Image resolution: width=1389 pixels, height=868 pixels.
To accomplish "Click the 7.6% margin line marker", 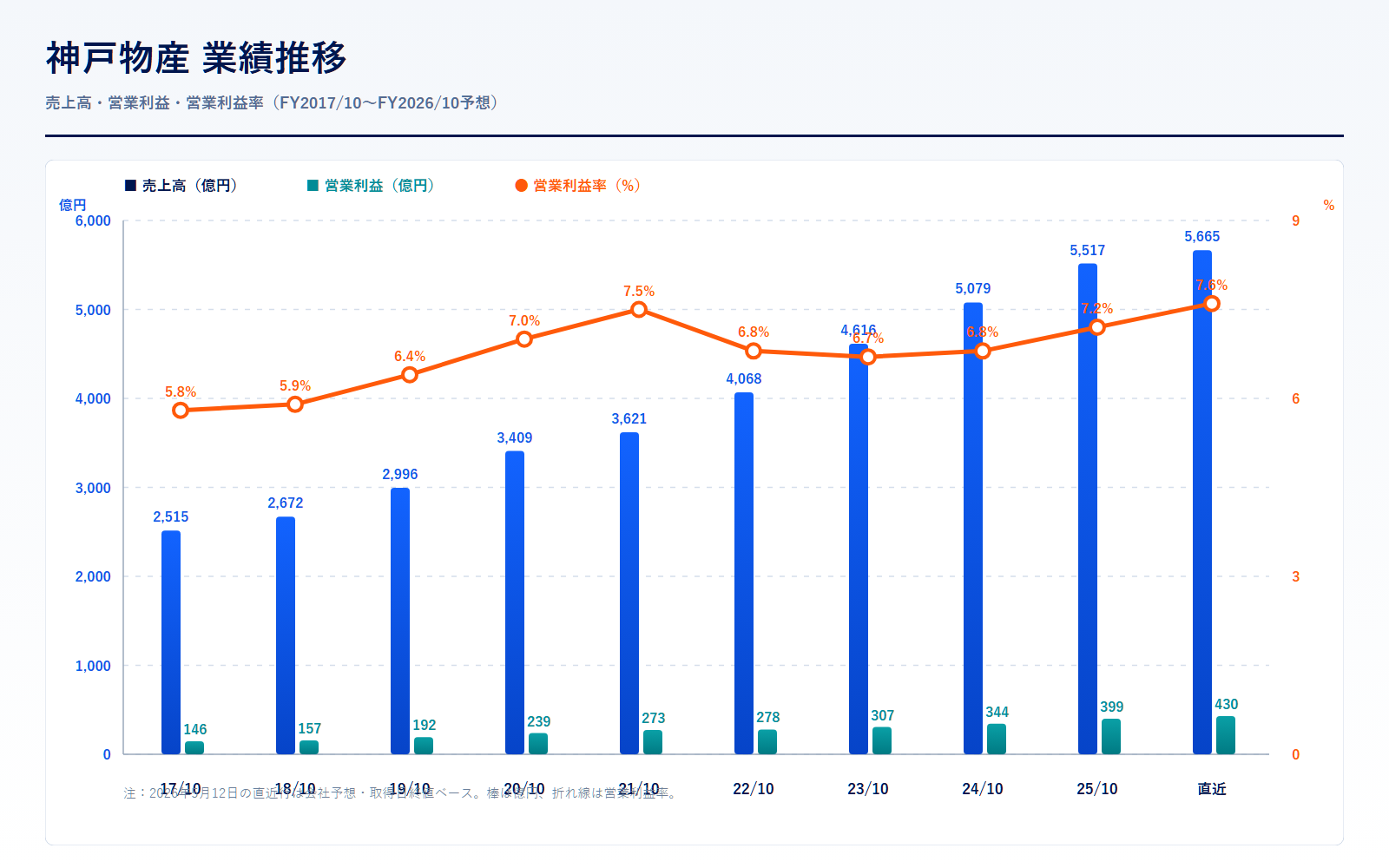I will pos(1212,304).
